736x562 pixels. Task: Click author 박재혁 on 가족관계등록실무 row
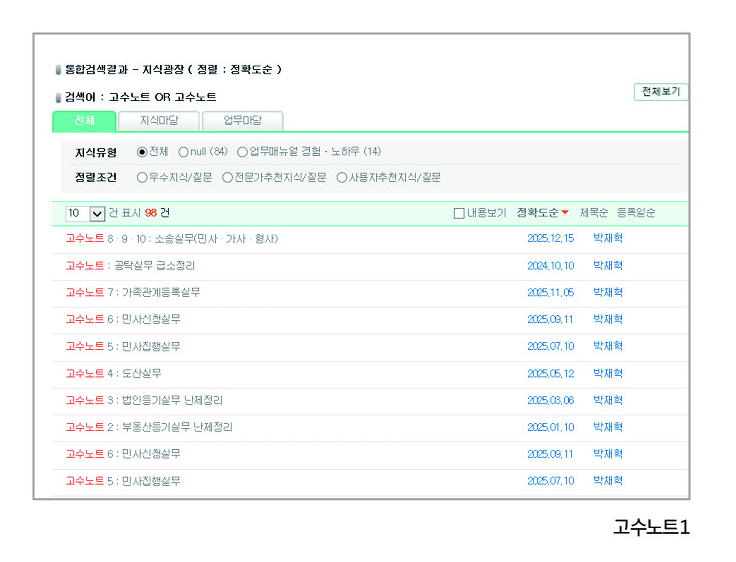[607, 293]
